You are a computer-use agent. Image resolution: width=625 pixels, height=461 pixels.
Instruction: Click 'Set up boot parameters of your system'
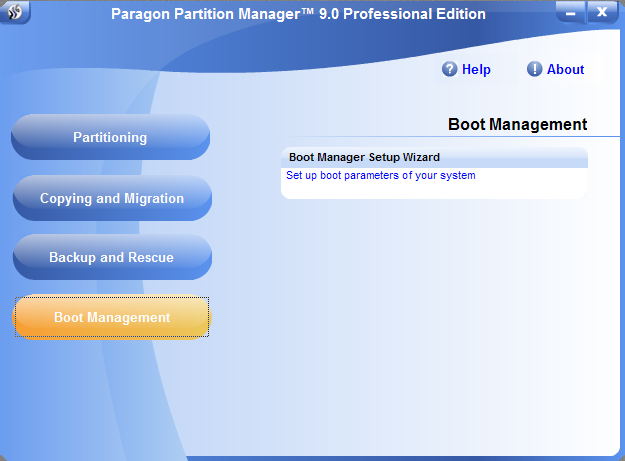point(381,176)
